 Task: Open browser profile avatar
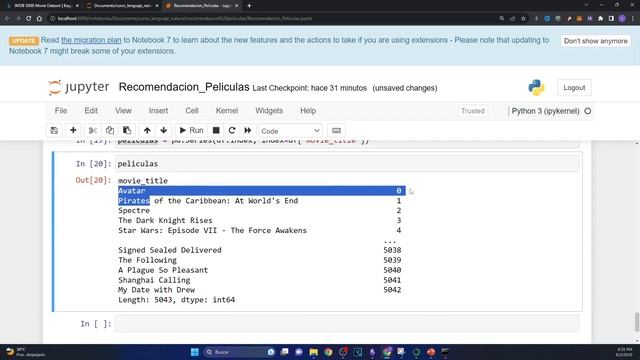[622, 18]
